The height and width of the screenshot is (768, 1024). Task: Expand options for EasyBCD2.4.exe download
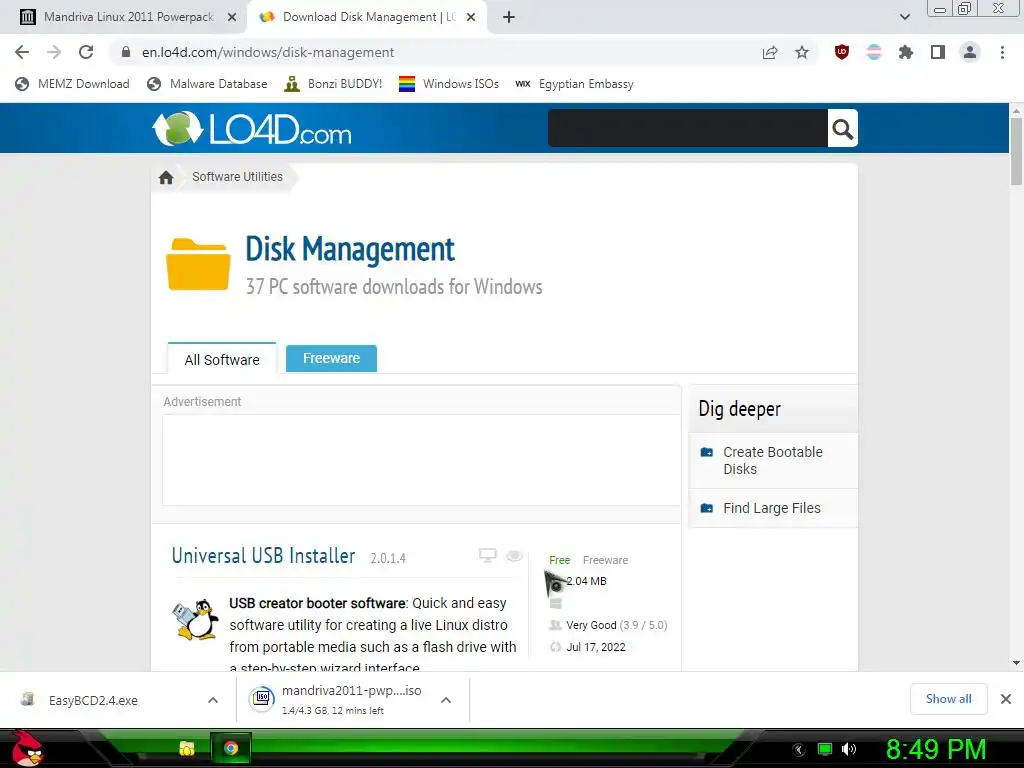click(213, 700)
